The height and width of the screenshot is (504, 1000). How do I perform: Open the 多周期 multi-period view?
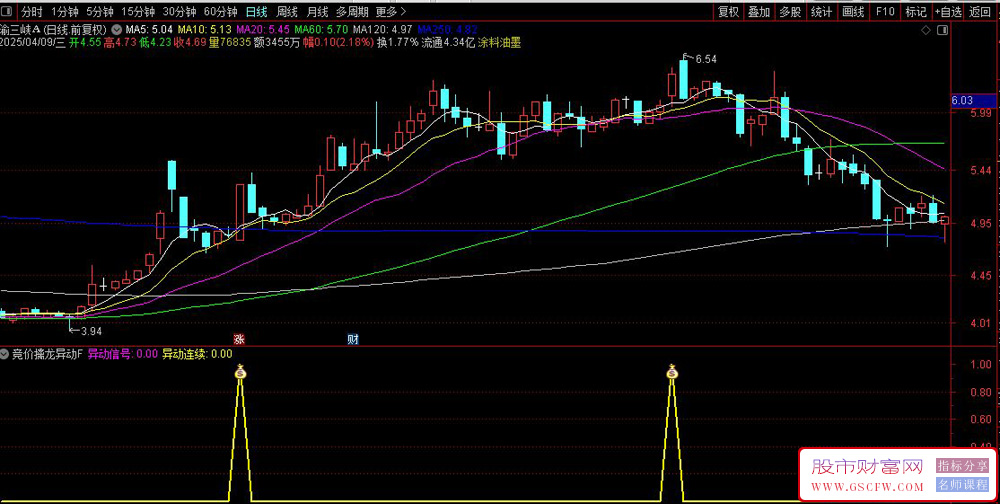tap(351, 11)
